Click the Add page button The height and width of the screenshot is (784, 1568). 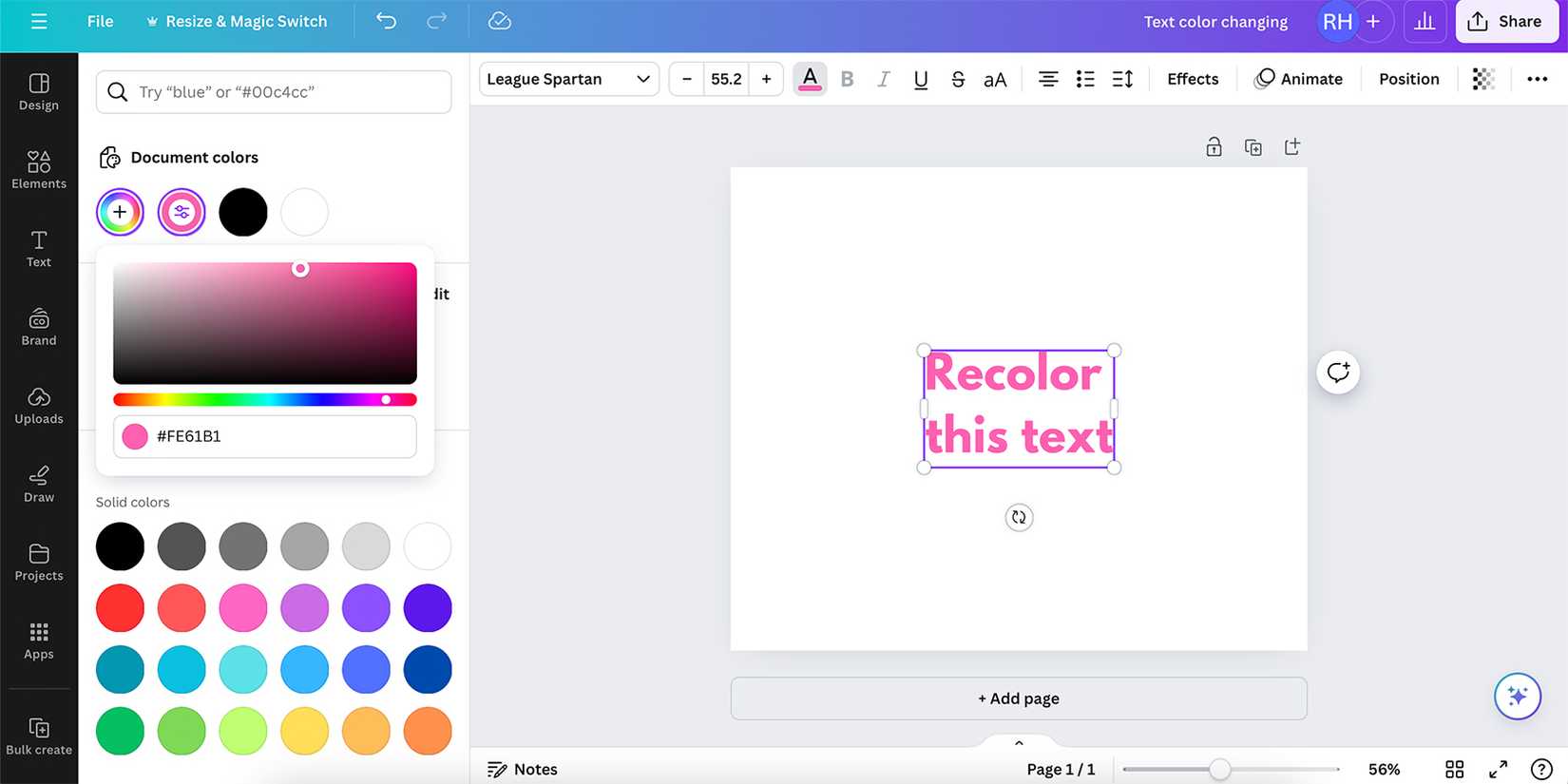coord(1018,698)
